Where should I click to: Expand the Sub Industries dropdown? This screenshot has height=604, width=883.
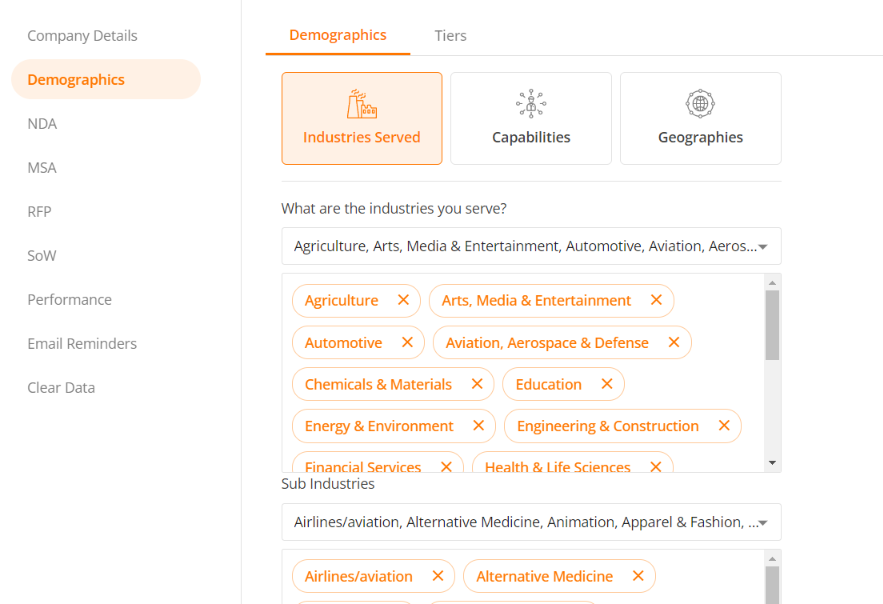click(531, 522)
